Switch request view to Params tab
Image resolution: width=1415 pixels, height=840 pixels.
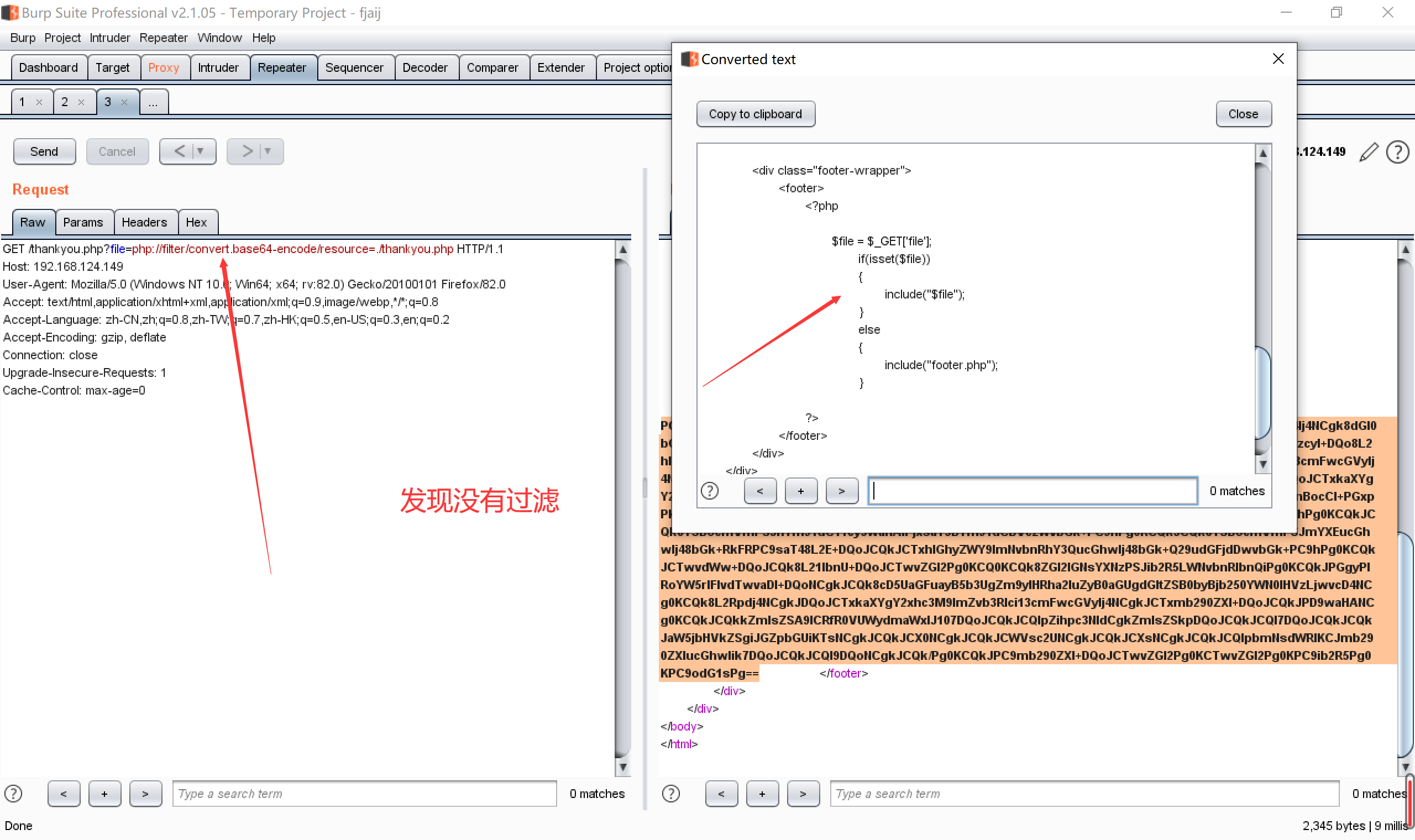(x=83, y=223)
